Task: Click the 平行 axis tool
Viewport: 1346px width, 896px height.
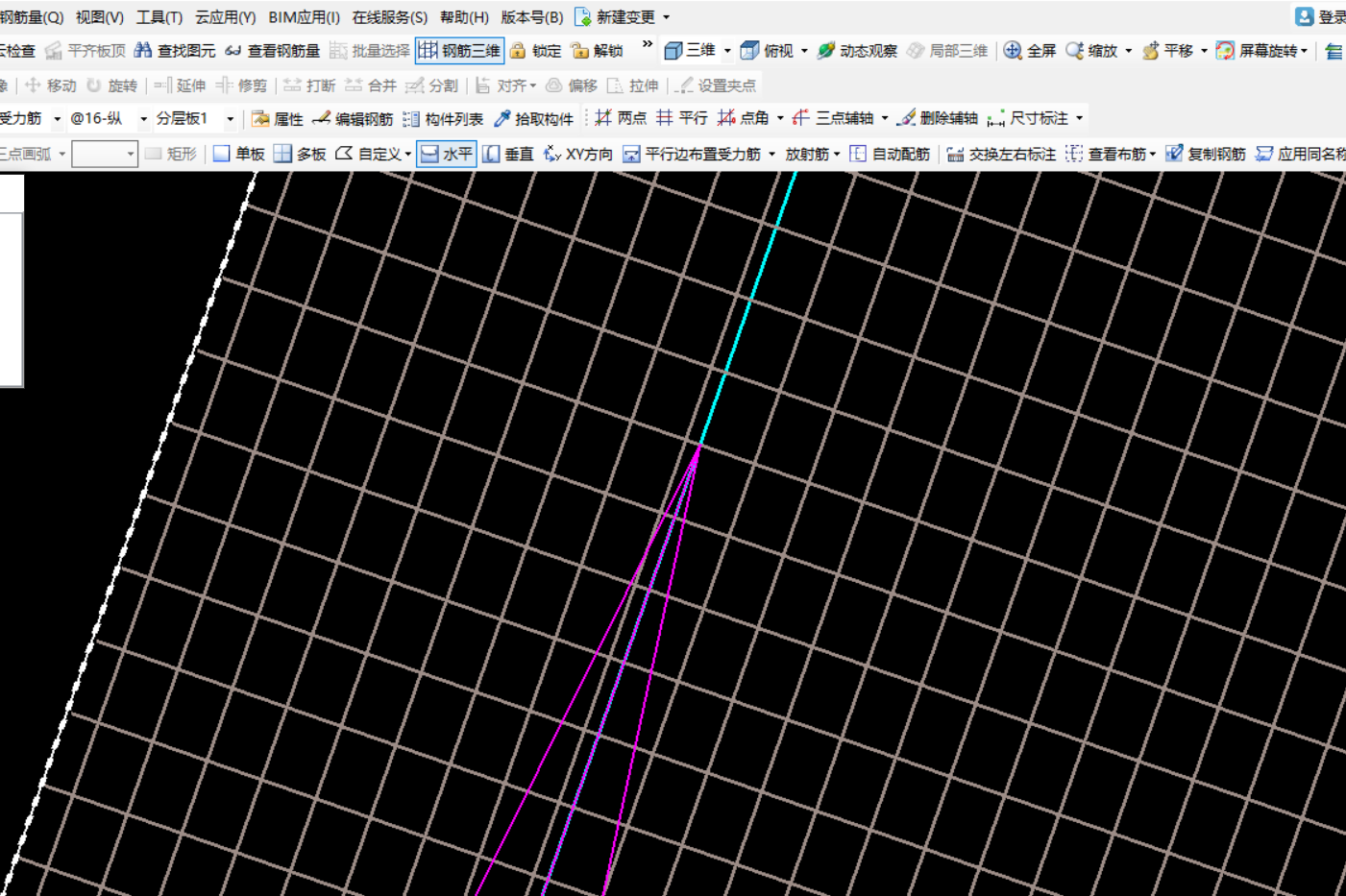Action: (682, 118)
